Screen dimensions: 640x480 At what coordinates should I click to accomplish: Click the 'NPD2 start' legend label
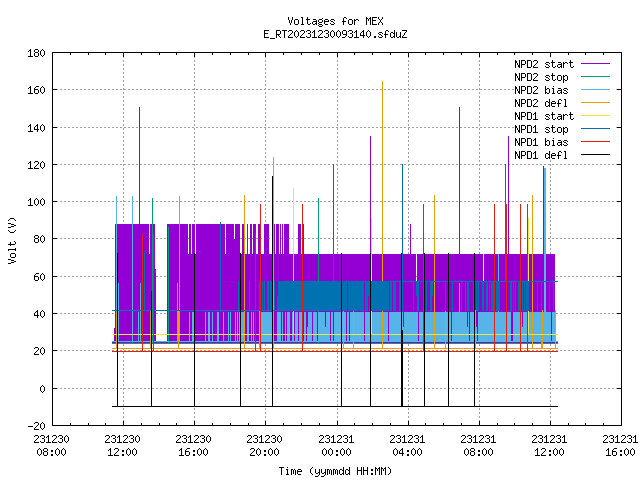[x=544, y=64]
